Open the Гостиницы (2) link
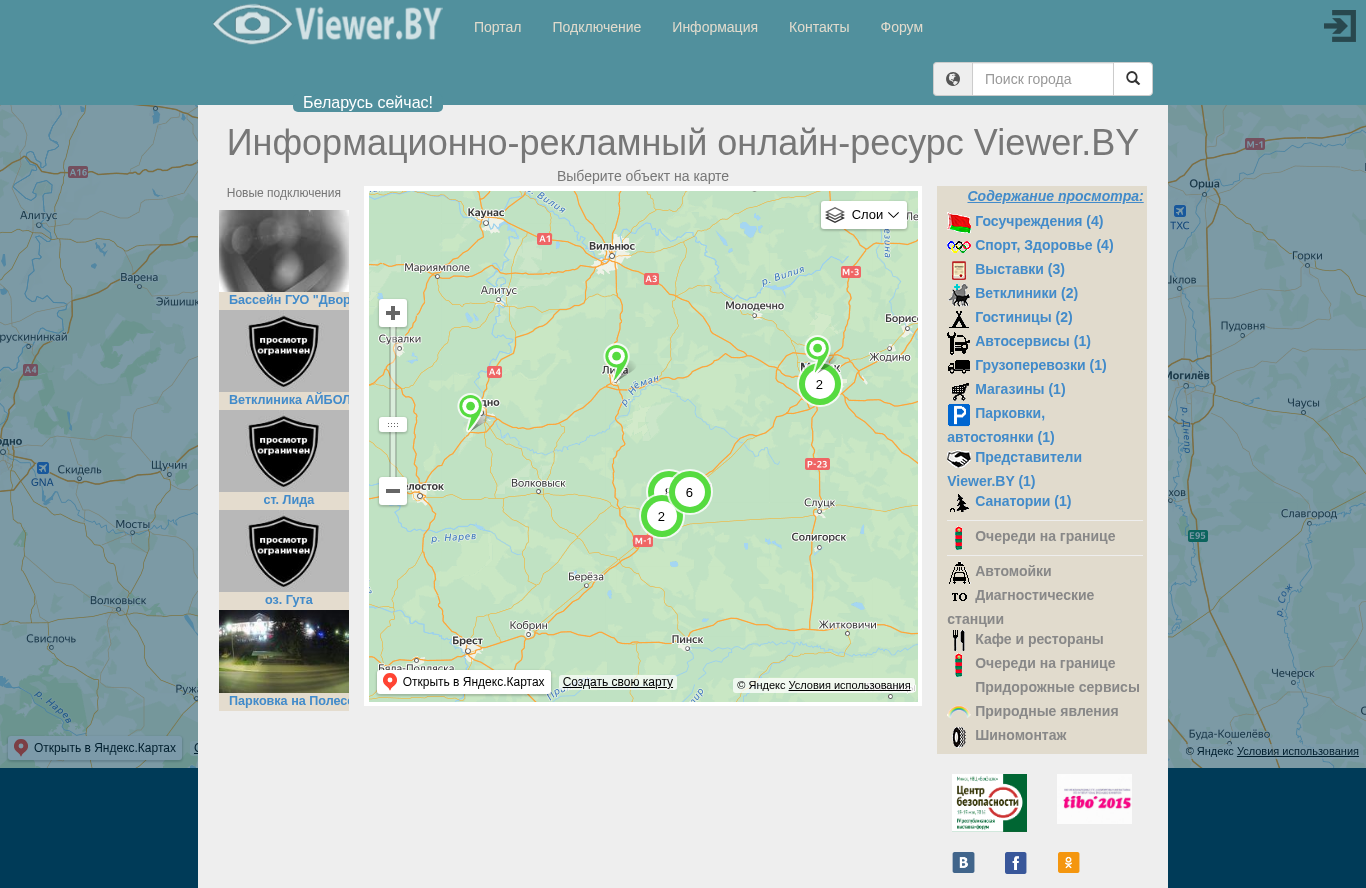 pos(1023,317)
